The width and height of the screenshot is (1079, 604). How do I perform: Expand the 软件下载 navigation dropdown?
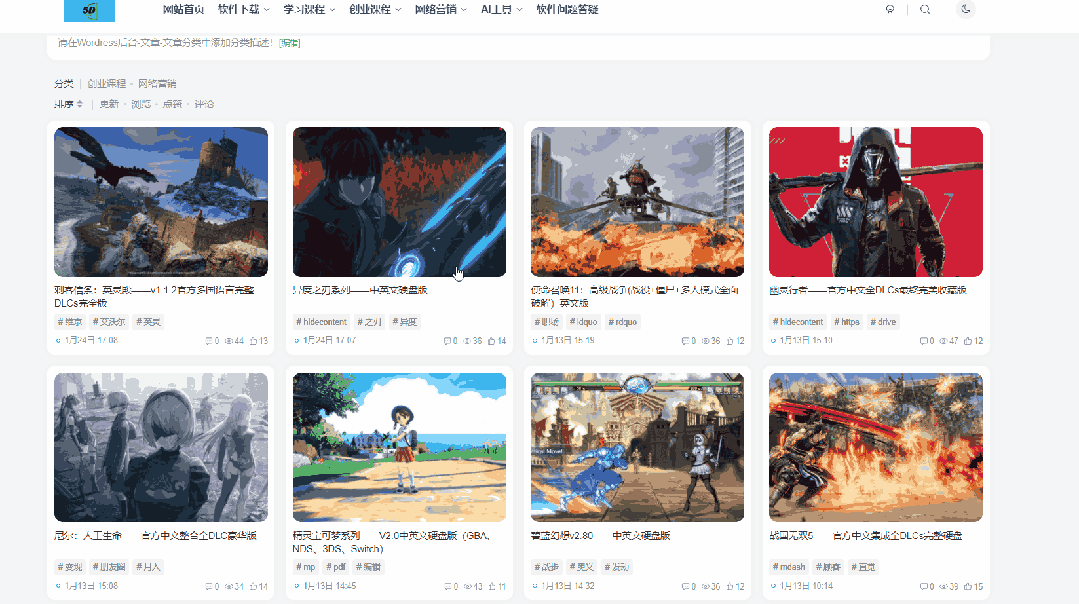244,10
